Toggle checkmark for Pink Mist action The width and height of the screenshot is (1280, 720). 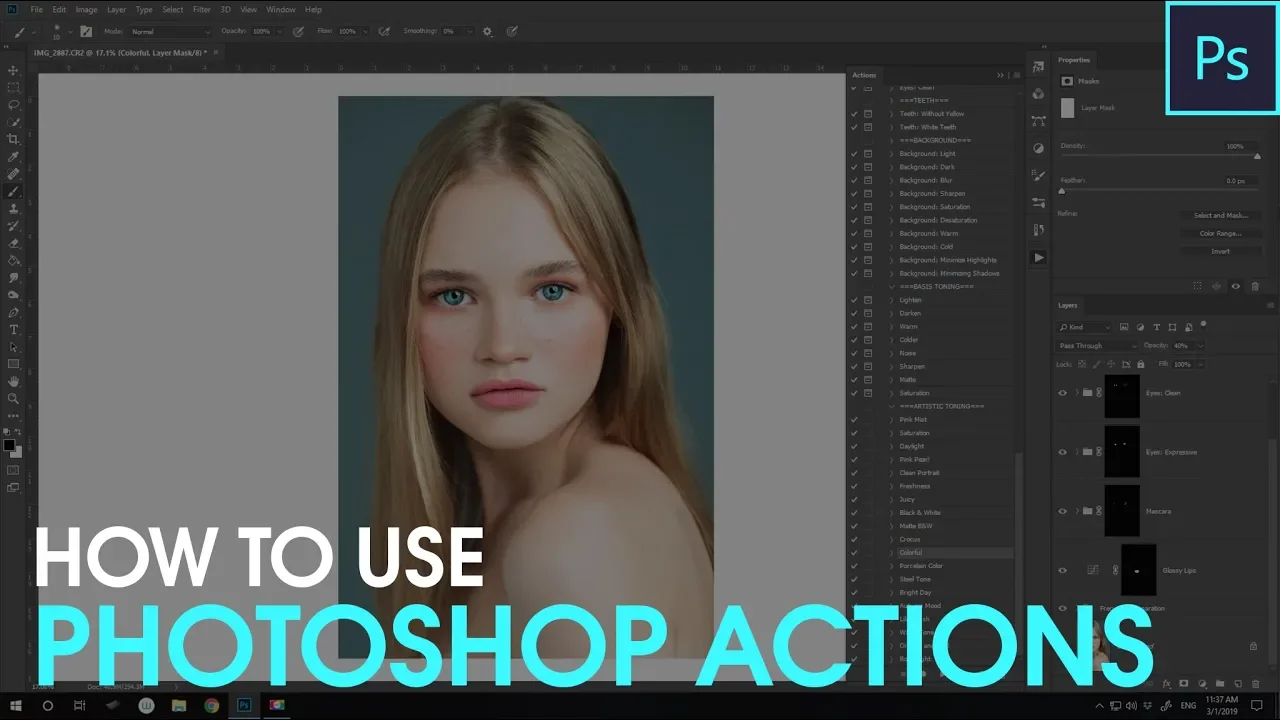(x=854, y=420)
